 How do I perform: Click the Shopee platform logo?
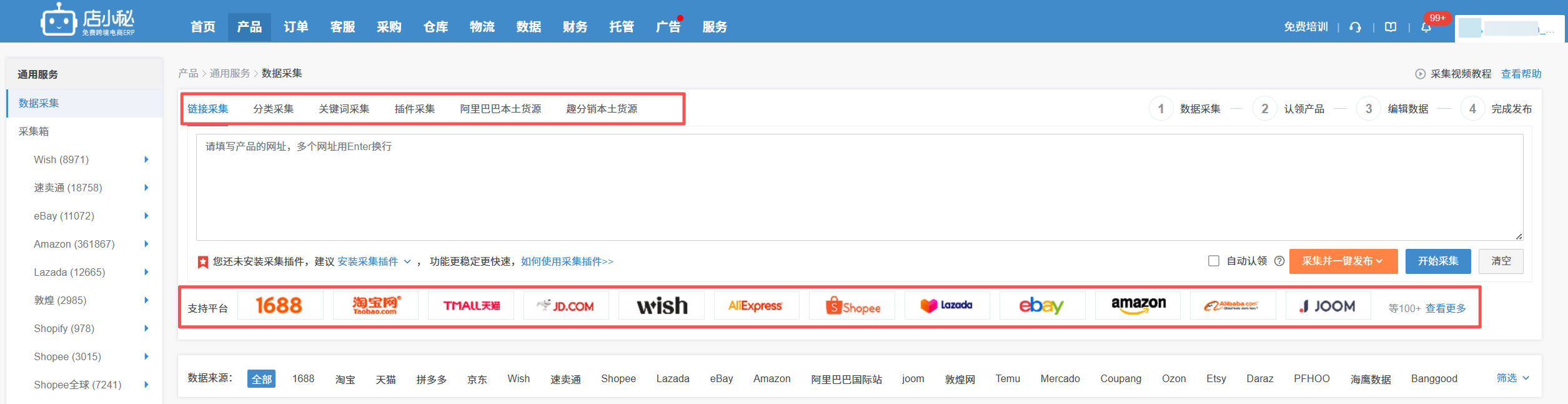[852, 306]
